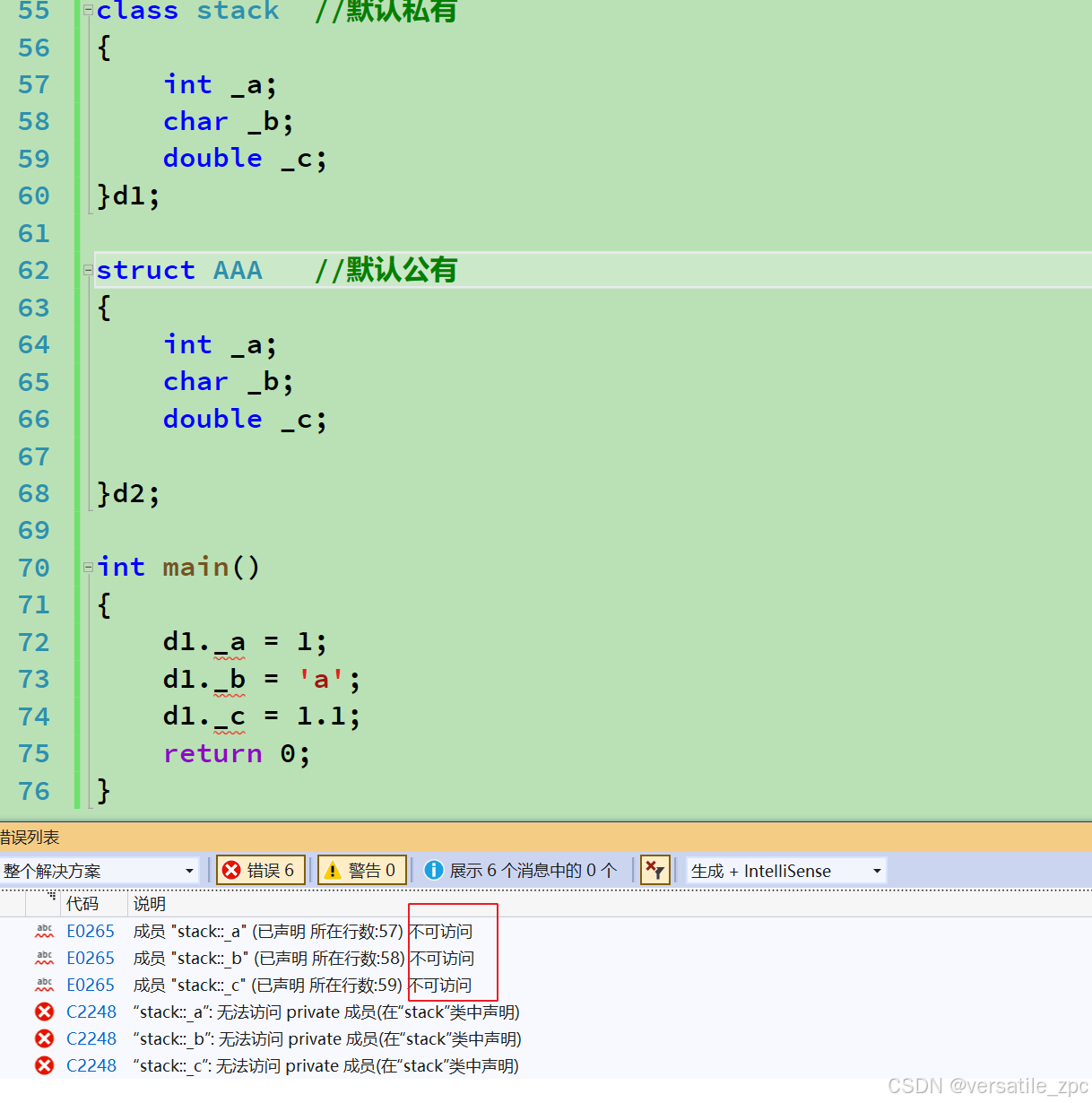Click the underlined _c on line 74
This screenshot has height=1103, width=1092.
(x=230, y=717)
